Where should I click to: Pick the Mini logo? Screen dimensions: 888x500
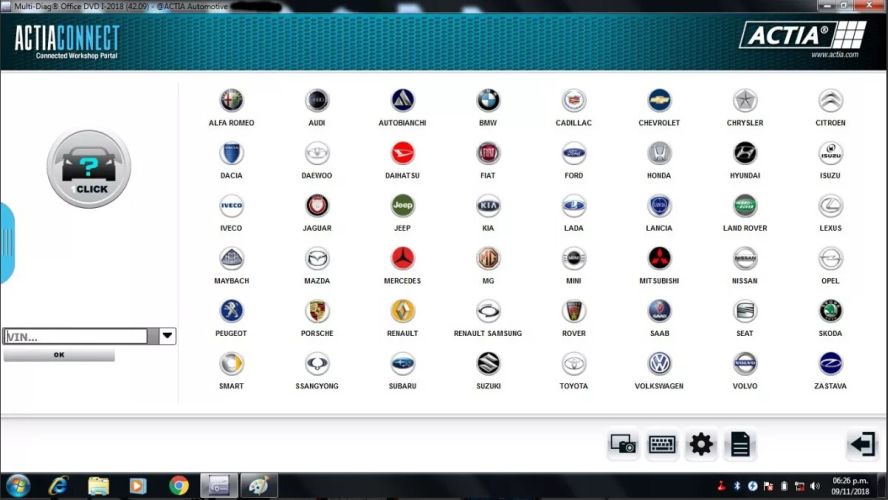(574, 259)
